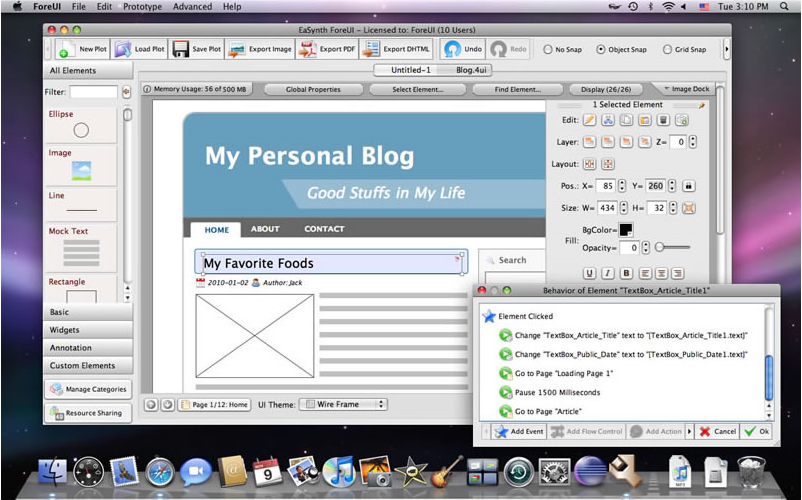This screenshot has width=802, height=500.
Task: Click the Global Properties button
Action: (x=313, y=89)
